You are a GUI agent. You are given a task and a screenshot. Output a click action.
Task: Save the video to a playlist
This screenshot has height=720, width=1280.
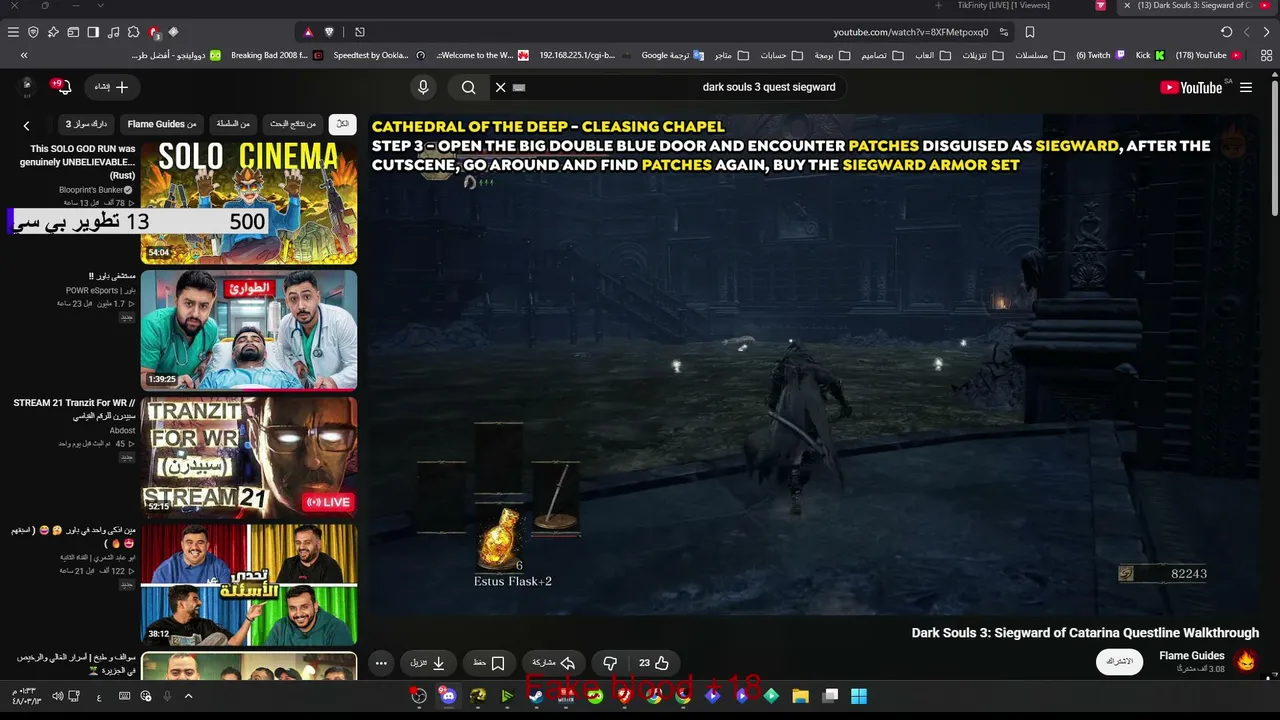489,663
